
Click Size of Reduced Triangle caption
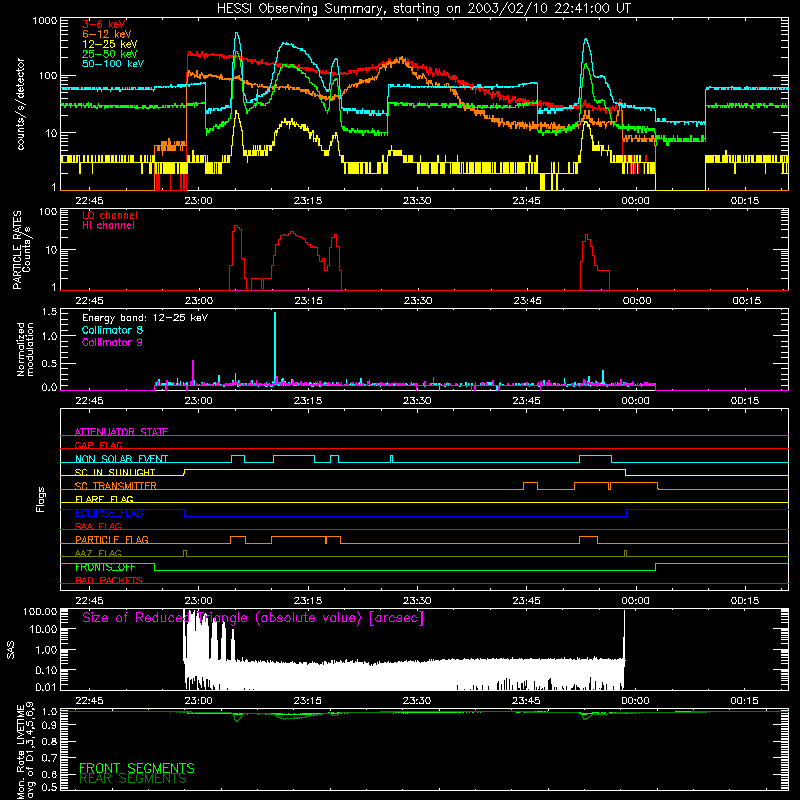pos(253,618)
